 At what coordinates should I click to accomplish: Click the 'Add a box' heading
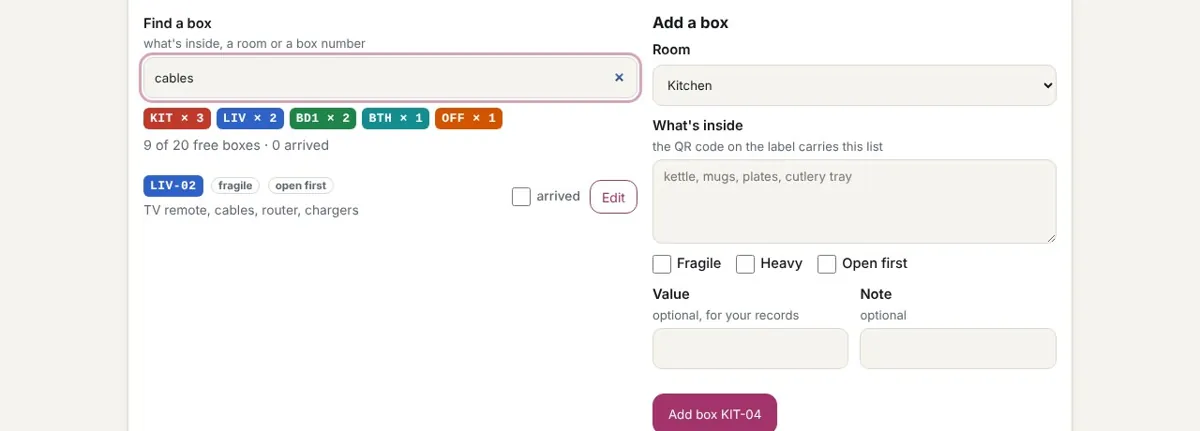click(691, 23)
